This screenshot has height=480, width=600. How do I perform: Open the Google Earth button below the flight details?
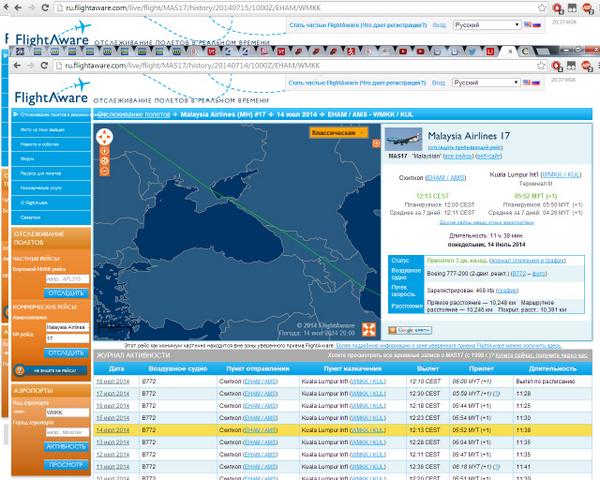410,330
